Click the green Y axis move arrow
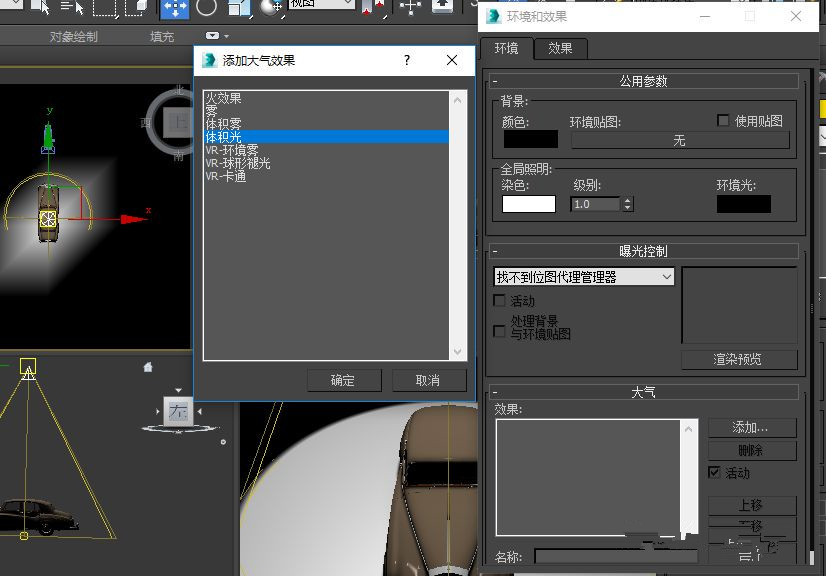The width and height of the screenshot is (826, 576). (x=48, y=136)
